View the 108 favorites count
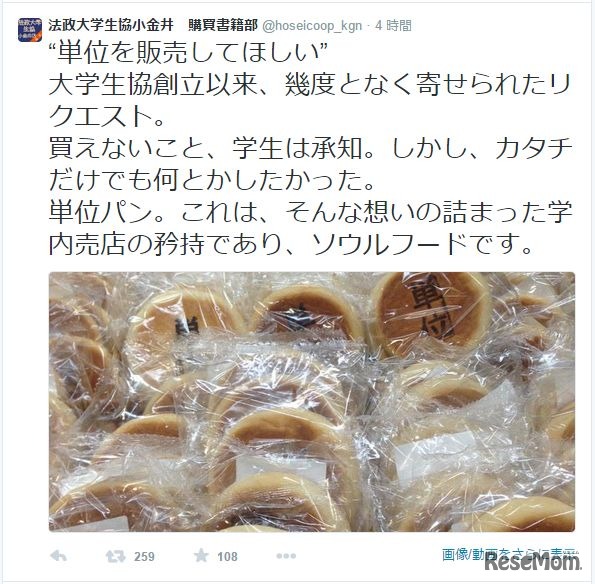The image size is (595, 584). pos(227,557)
